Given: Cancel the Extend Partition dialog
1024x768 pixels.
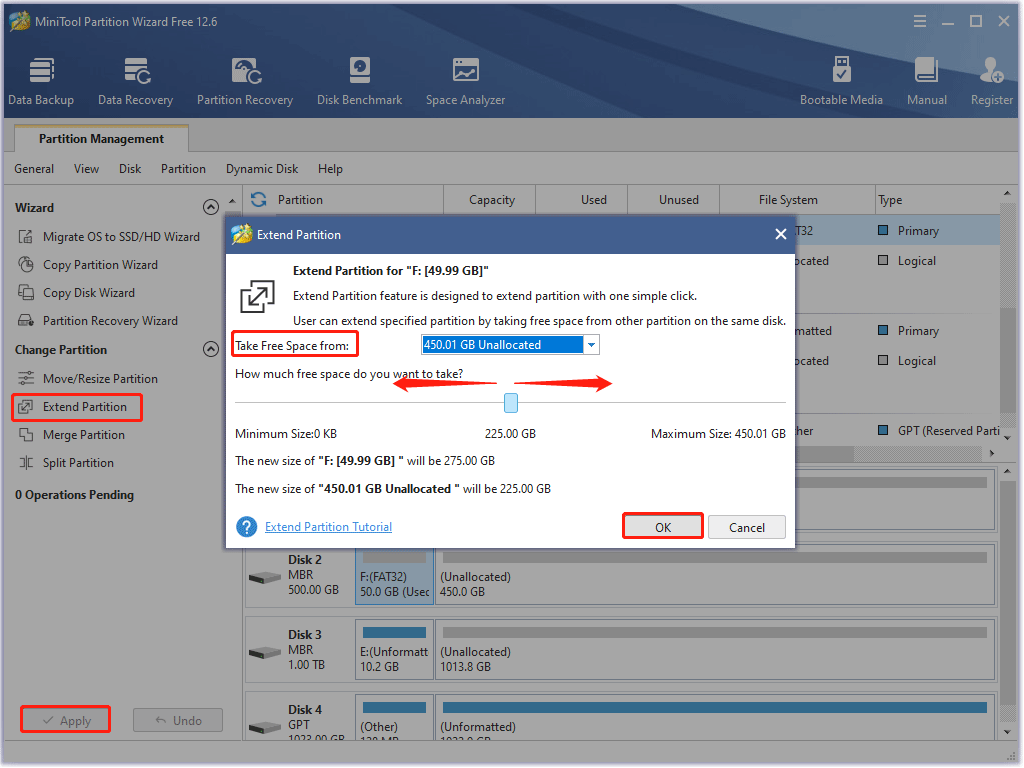Looking at the screenshot, I should click(746, 527).
